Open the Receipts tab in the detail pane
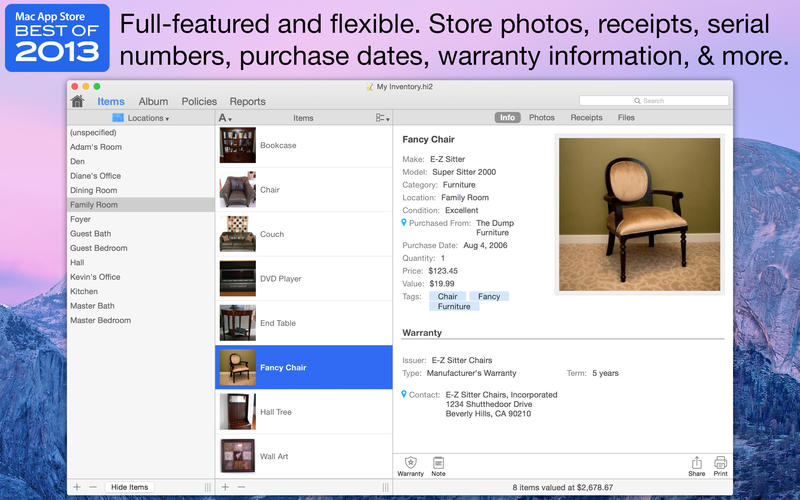Image resolution: width=800 pixels, height=500 pixels. point(586,118)
